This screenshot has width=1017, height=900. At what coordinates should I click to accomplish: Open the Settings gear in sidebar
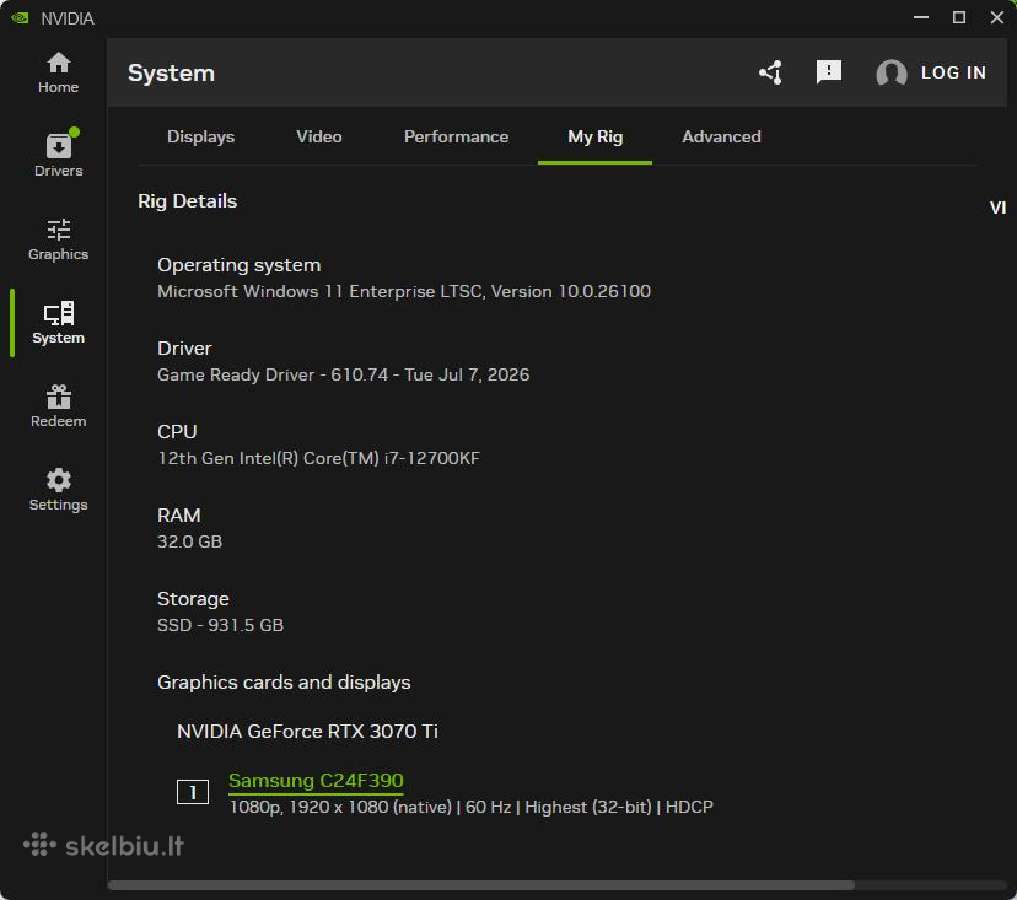coord(58,490)
